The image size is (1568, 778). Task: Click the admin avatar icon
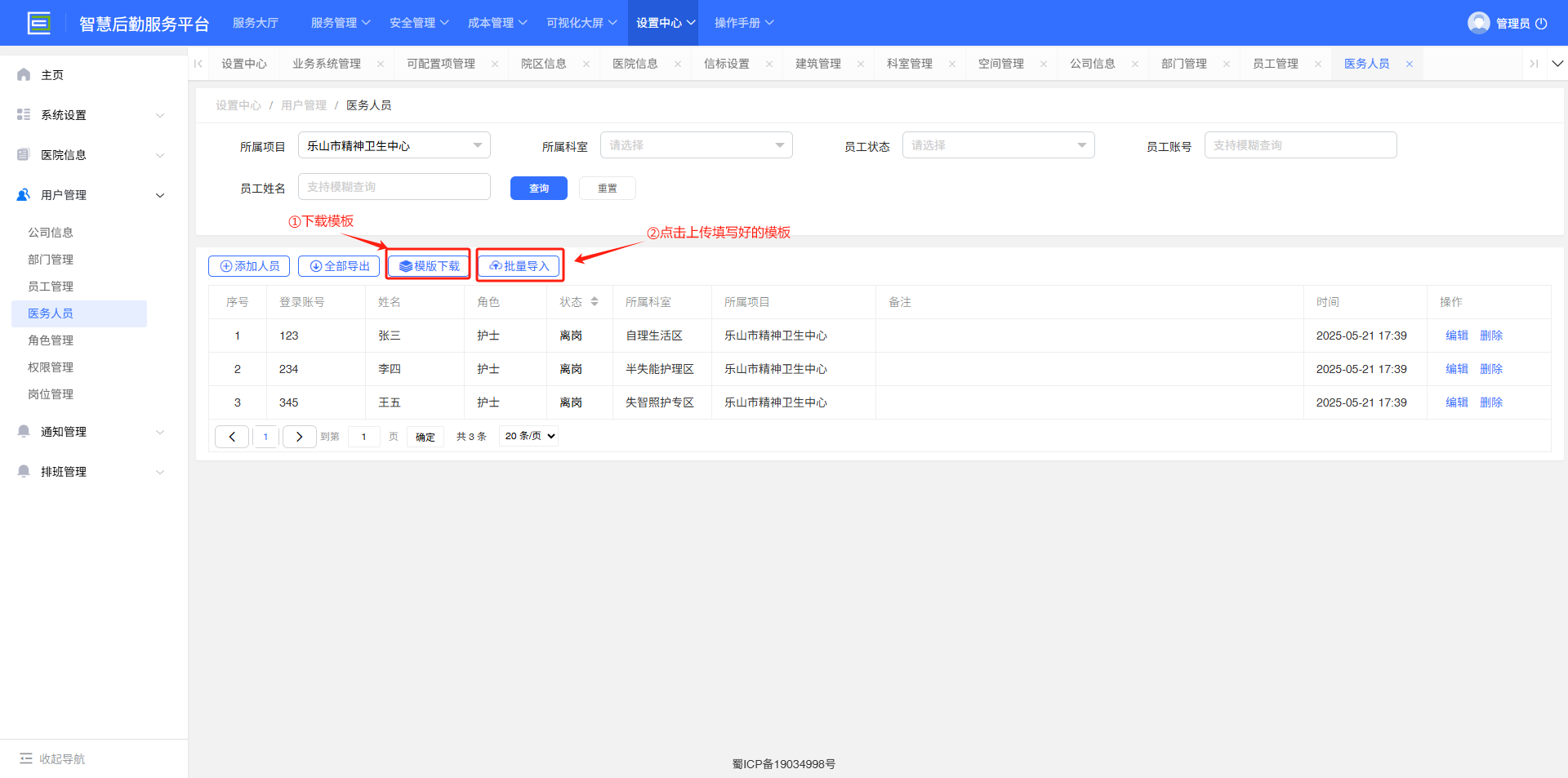click(1478, 23)
